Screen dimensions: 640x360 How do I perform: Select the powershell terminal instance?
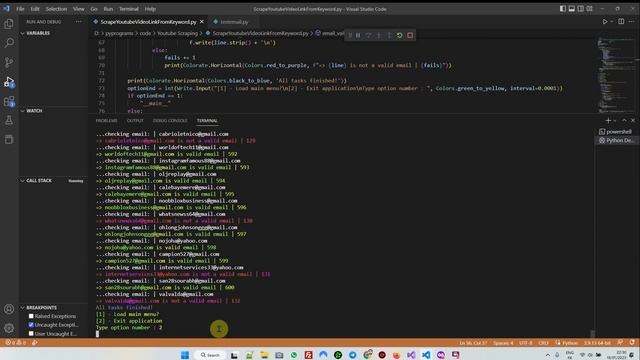click(616, 131)
